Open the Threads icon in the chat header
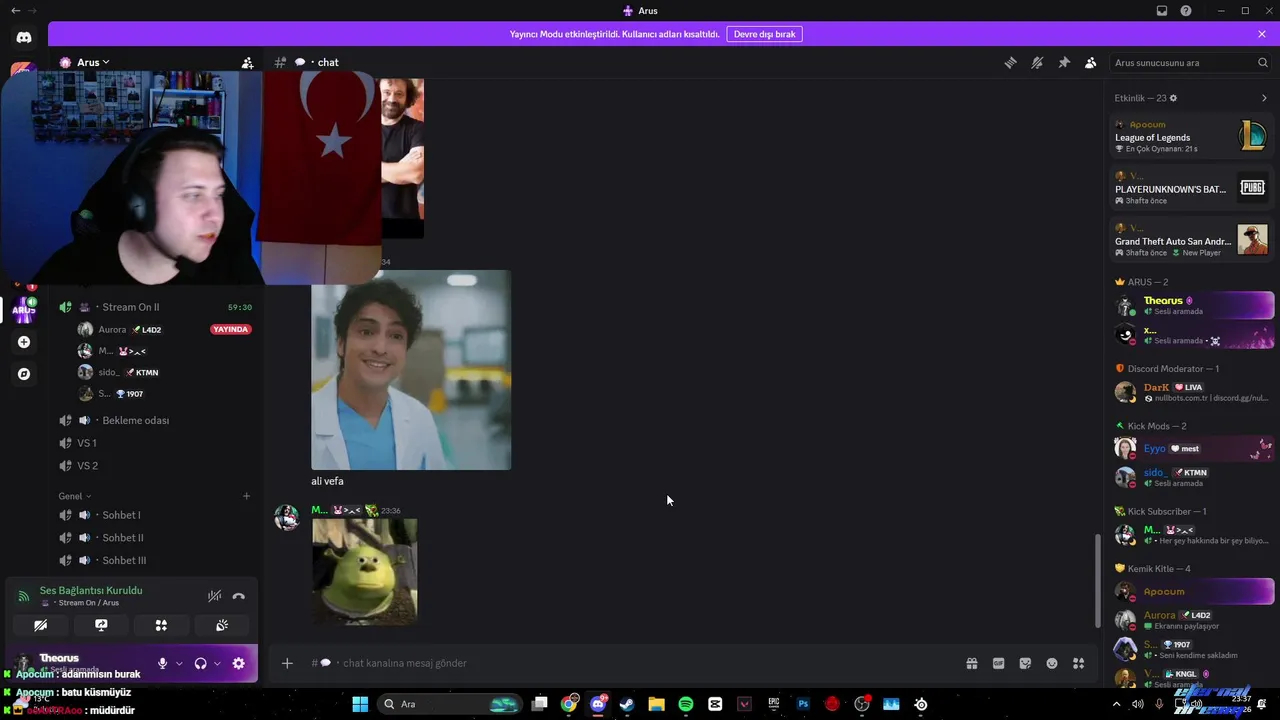This screenshot has width=1280, height=720. (x=1010, y=62)
